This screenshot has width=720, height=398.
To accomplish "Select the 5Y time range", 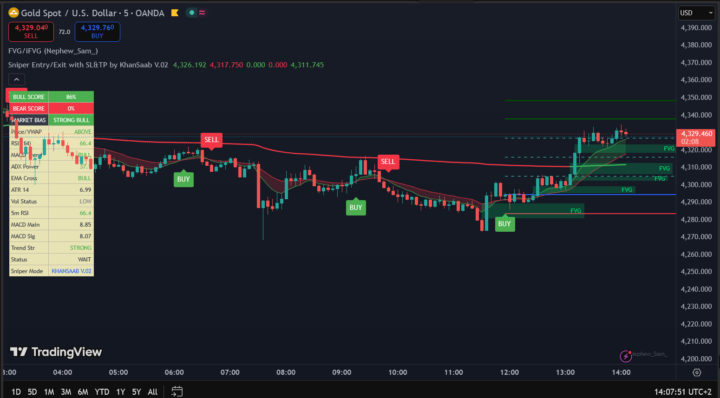I will [x=136, y=392].
